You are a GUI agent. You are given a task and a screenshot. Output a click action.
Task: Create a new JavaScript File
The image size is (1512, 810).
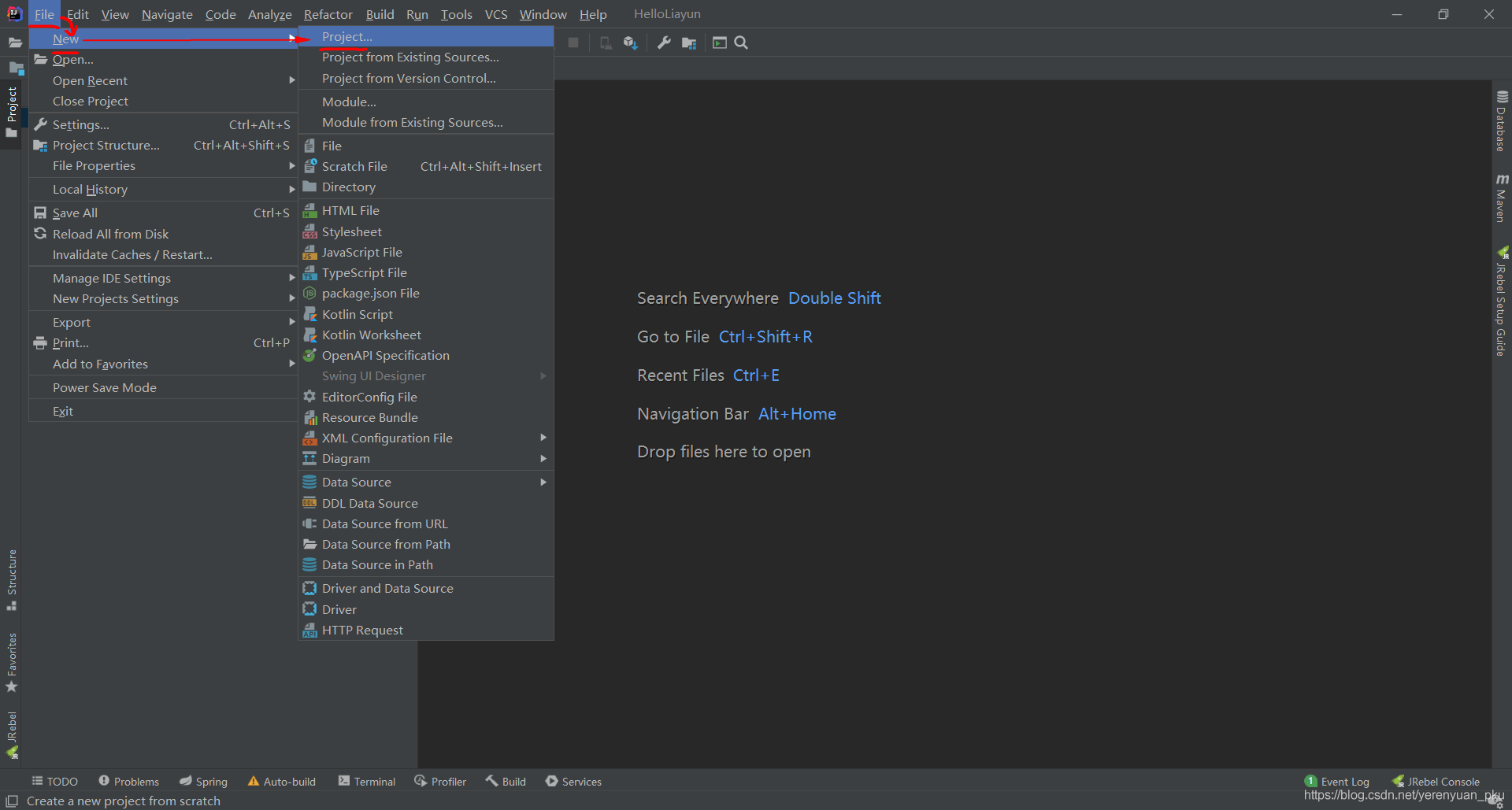coord(426,252)
